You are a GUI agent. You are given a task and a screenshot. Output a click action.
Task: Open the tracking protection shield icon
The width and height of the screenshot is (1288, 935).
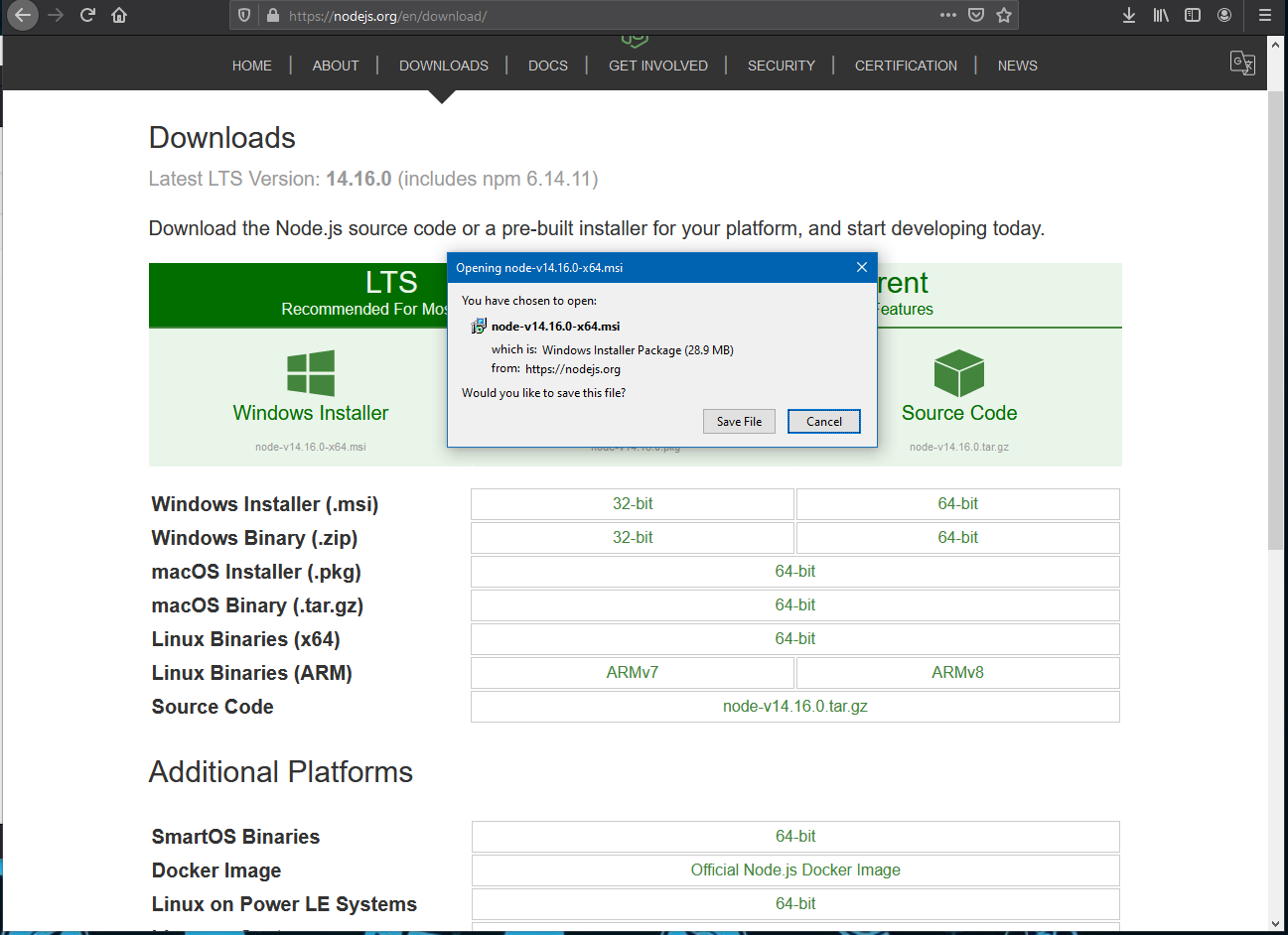click(x=244, y=16)
